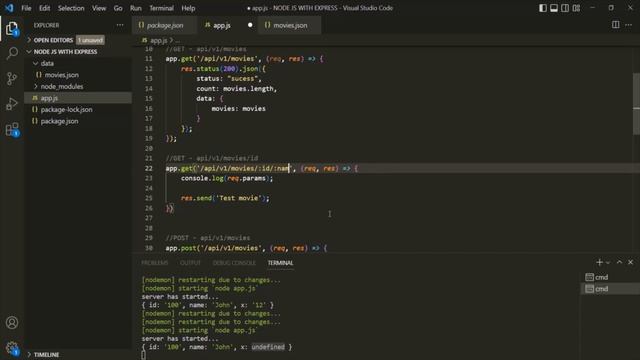Expand the Open Editors section
Screen dimensions: 640x360
pyautogui.click(x=53, y=40)
